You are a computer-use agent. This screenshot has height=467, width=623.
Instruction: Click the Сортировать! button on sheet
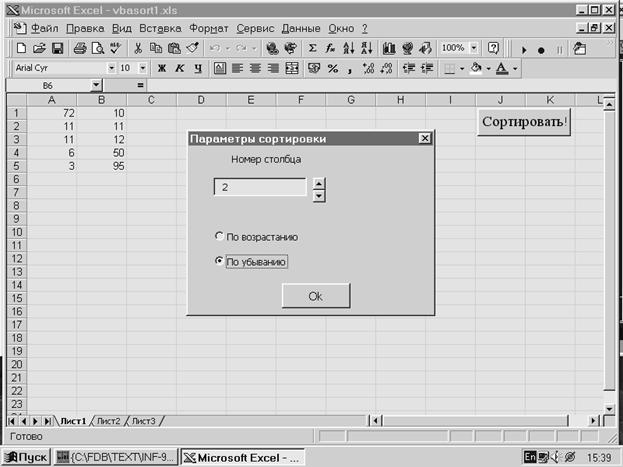click(525, 122)
